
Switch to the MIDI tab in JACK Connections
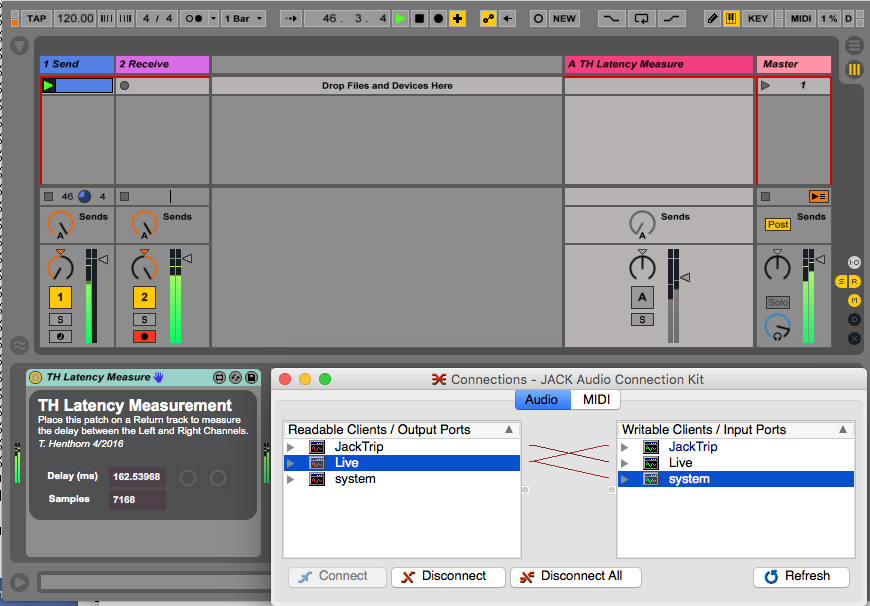pyautogui.click(x=596, y=400)
